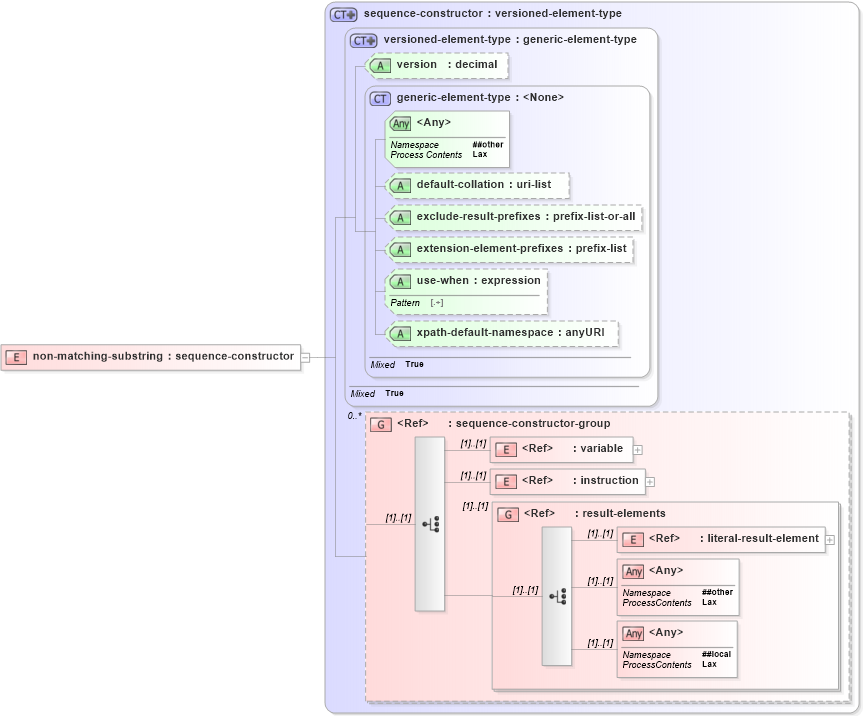This screenshot has width=863, height=716.
Task: Click the Any wildcard icon with ##local namespace
Action: (x=633, y=633)
